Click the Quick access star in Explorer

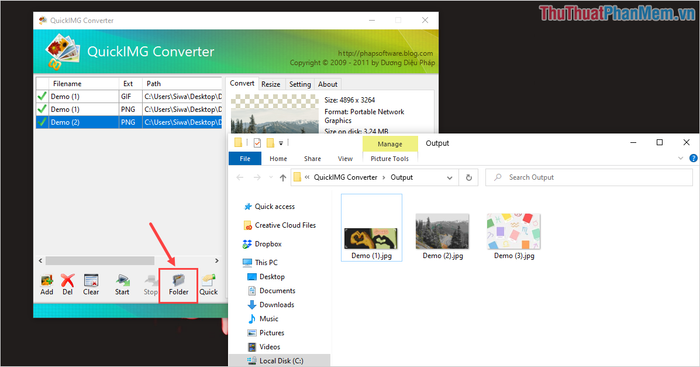248,207
